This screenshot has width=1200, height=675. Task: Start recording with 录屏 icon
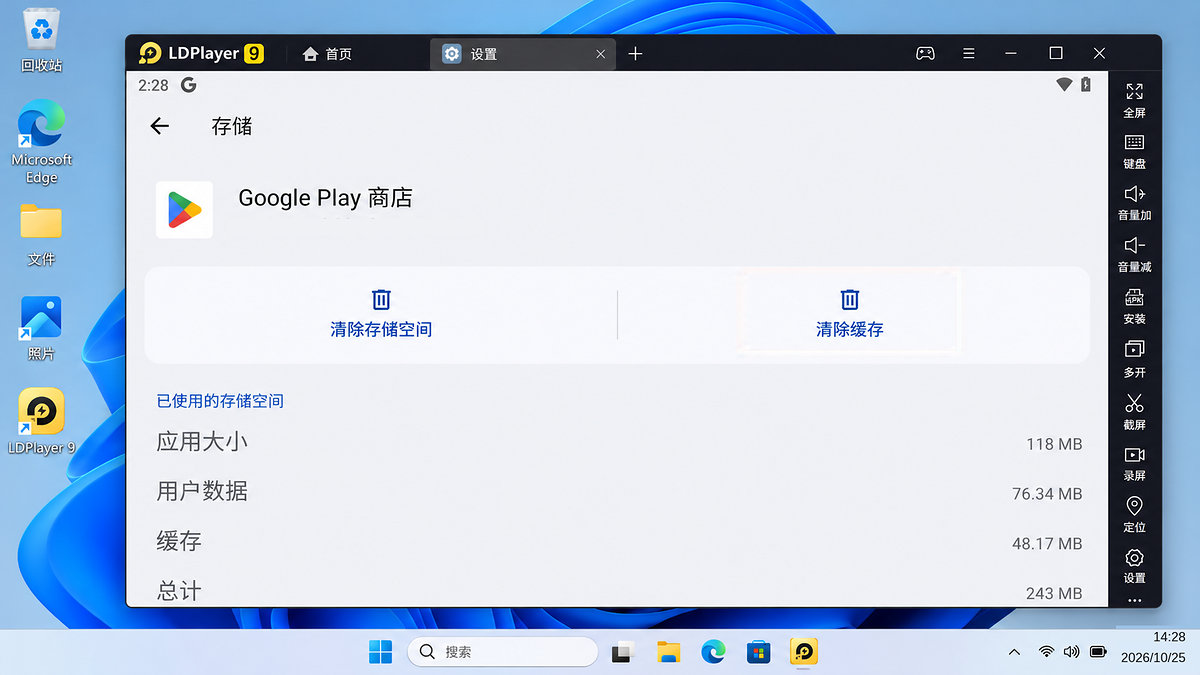[x=1134, y=464]
